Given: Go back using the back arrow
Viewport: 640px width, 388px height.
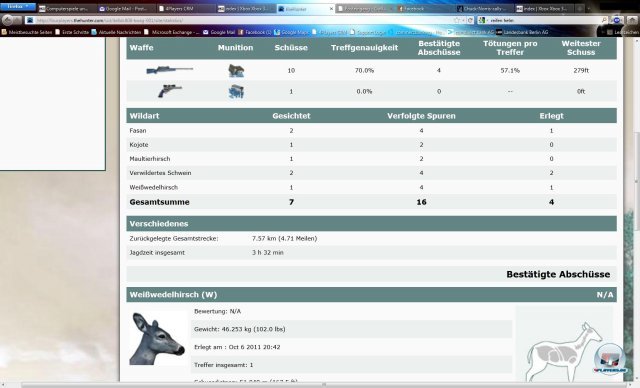Looking at the screenshot, I should (8, 20).
